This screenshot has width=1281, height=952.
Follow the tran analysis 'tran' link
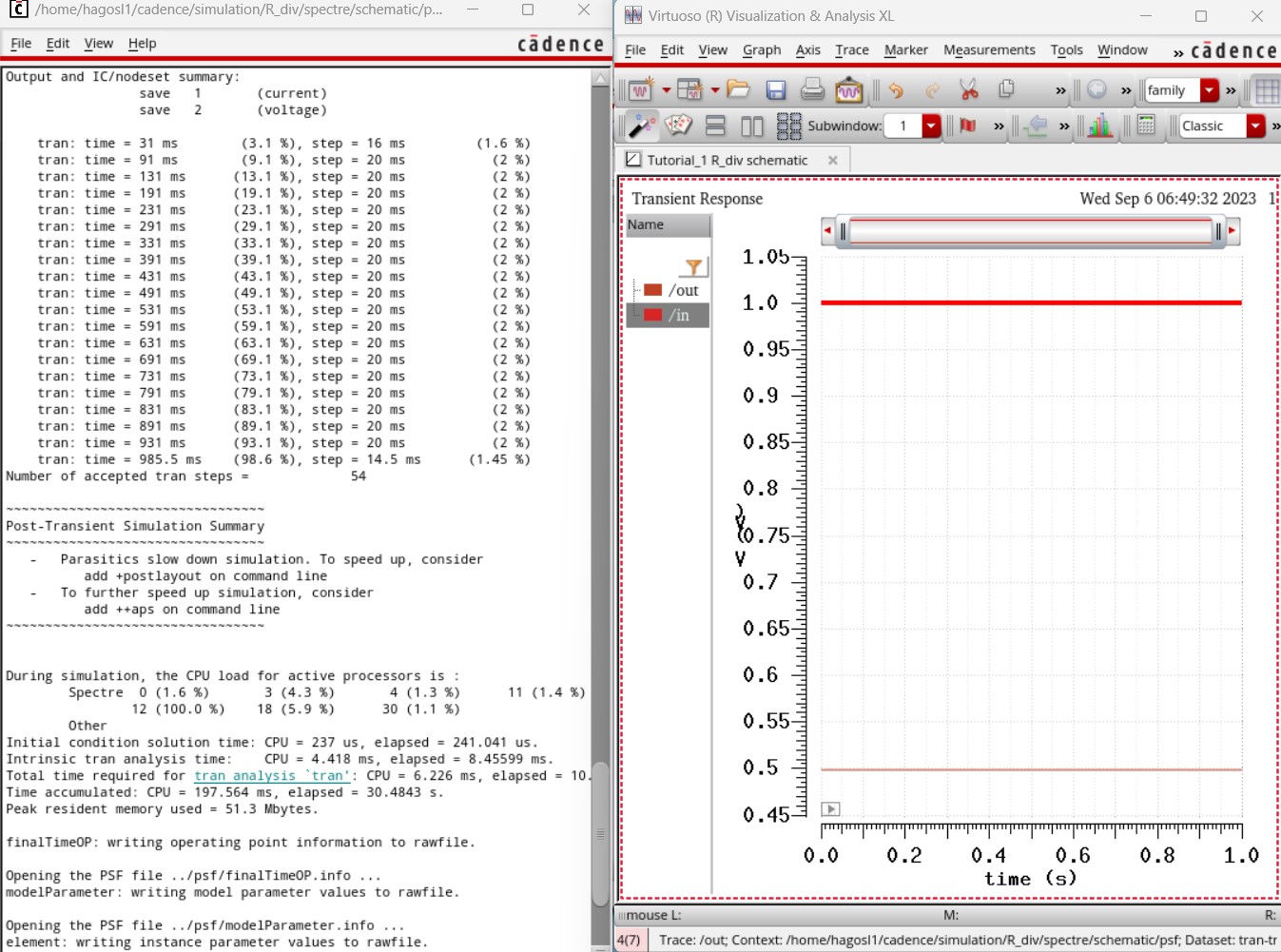271,776
